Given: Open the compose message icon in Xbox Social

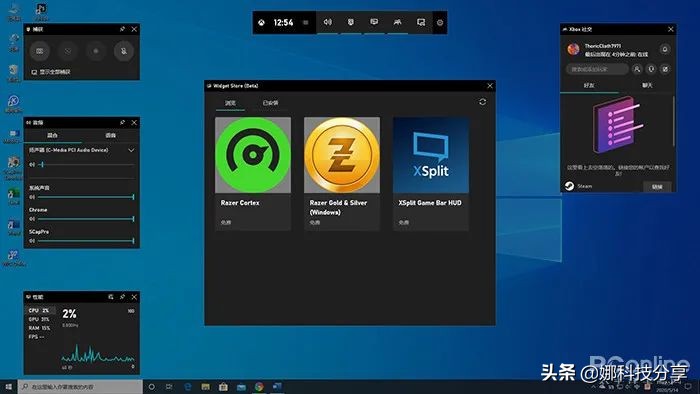Looking at the screenshot, I should tap(665, 69).
